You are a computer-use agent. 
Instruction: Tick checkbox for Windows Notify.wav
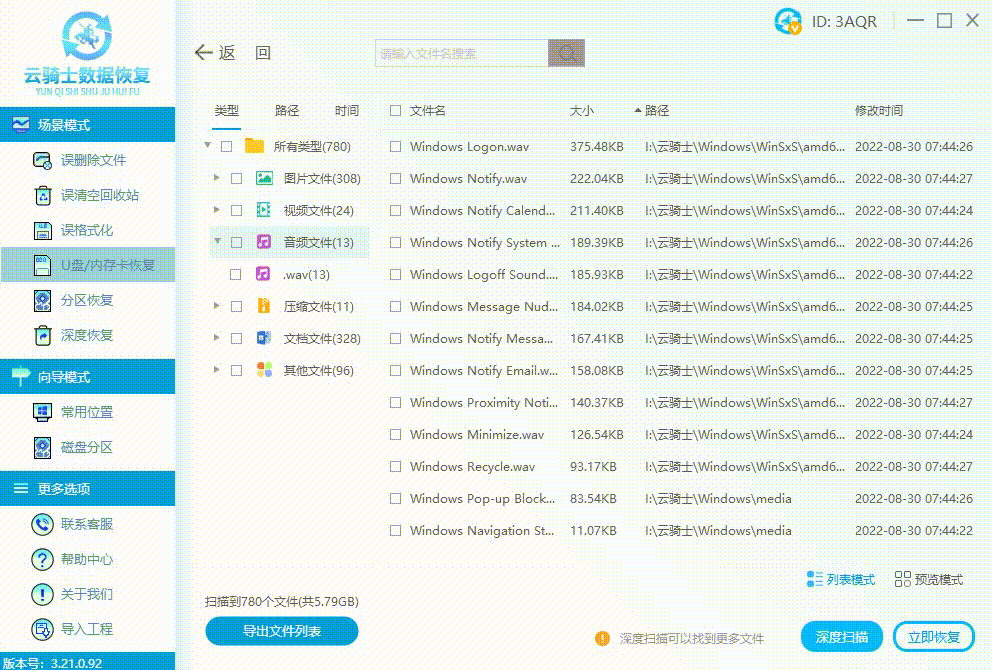(395, 179)
